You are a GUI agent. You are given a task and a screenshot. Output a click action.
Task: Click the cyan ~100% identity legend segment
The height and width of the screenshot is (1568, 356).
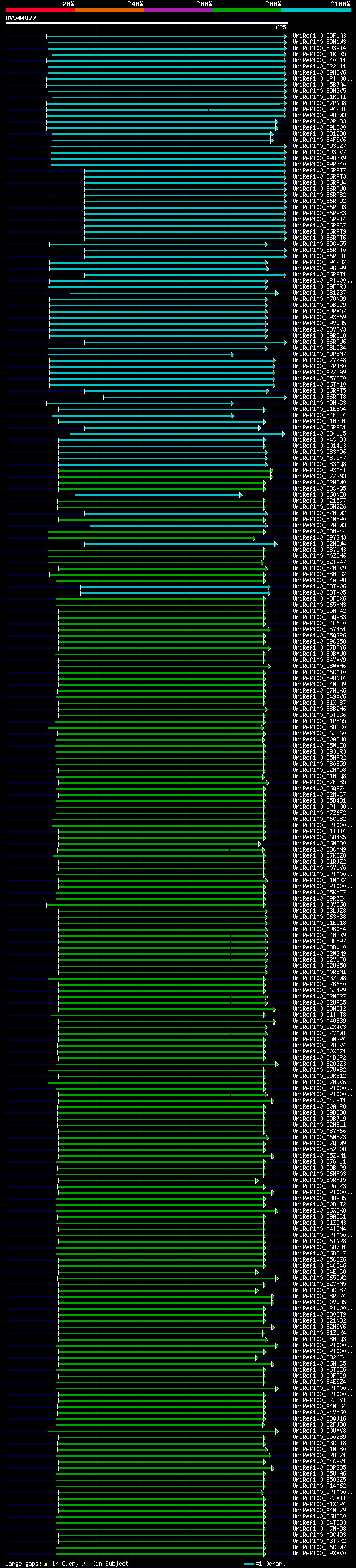316,10
